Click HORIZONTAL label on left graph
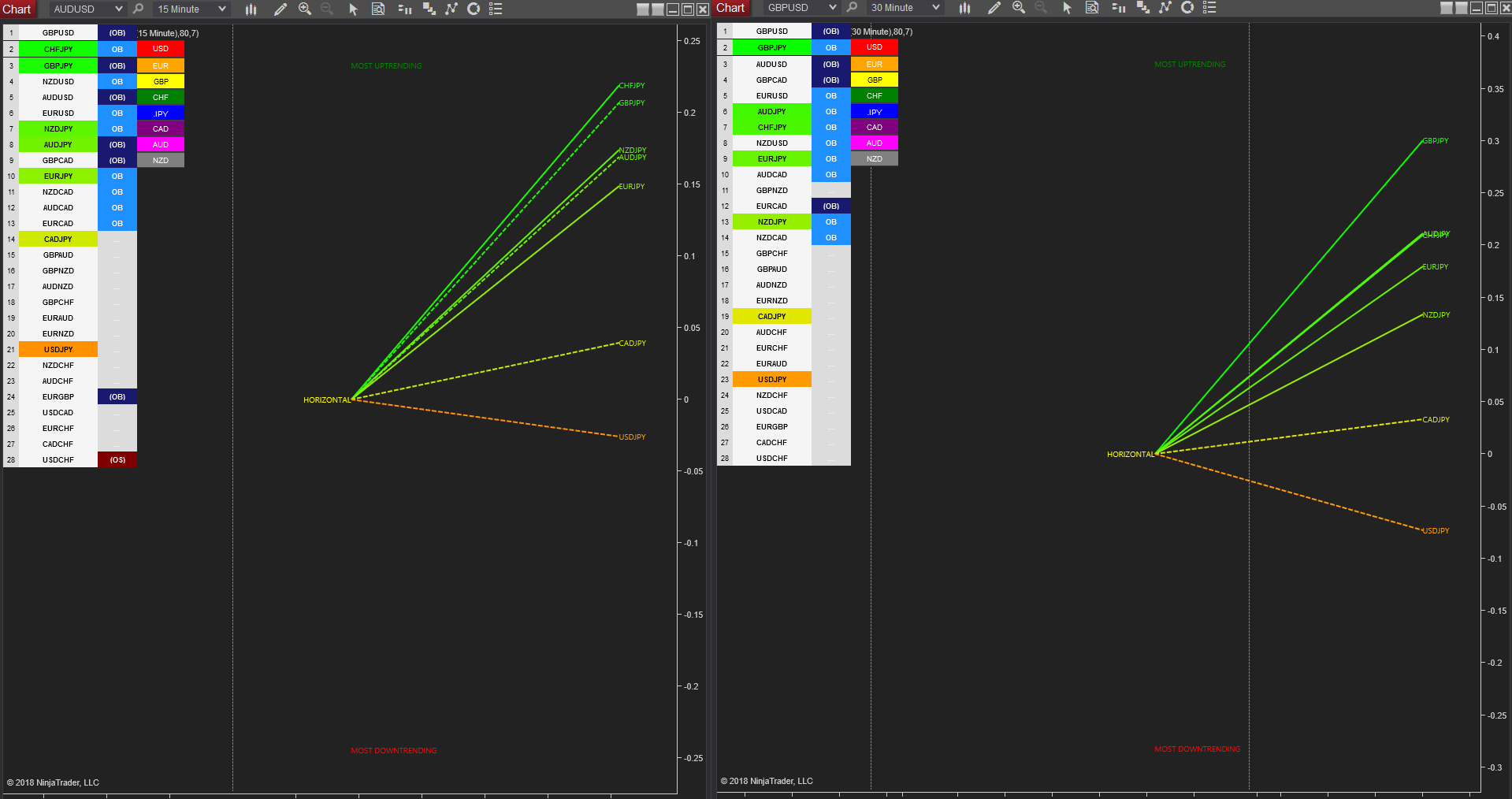The width and height of the screenshot is (1512, 799). pyautogui.click(x=327, y=399)
